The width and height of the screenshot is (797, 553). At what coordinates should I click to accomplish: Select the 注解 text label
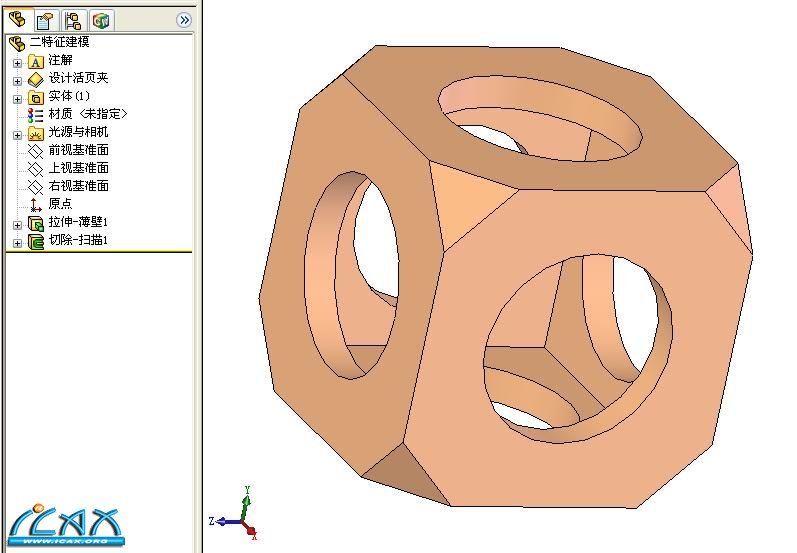[60, 60]
